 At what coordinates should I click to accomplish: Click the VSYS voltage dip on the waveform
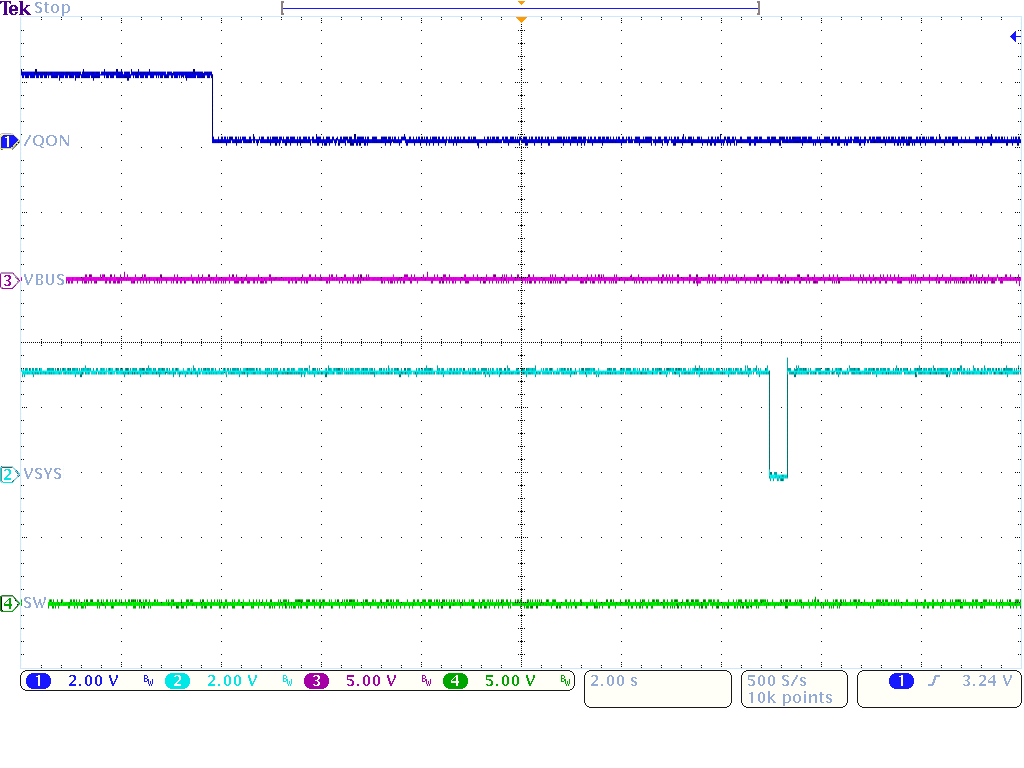(777, 477)
